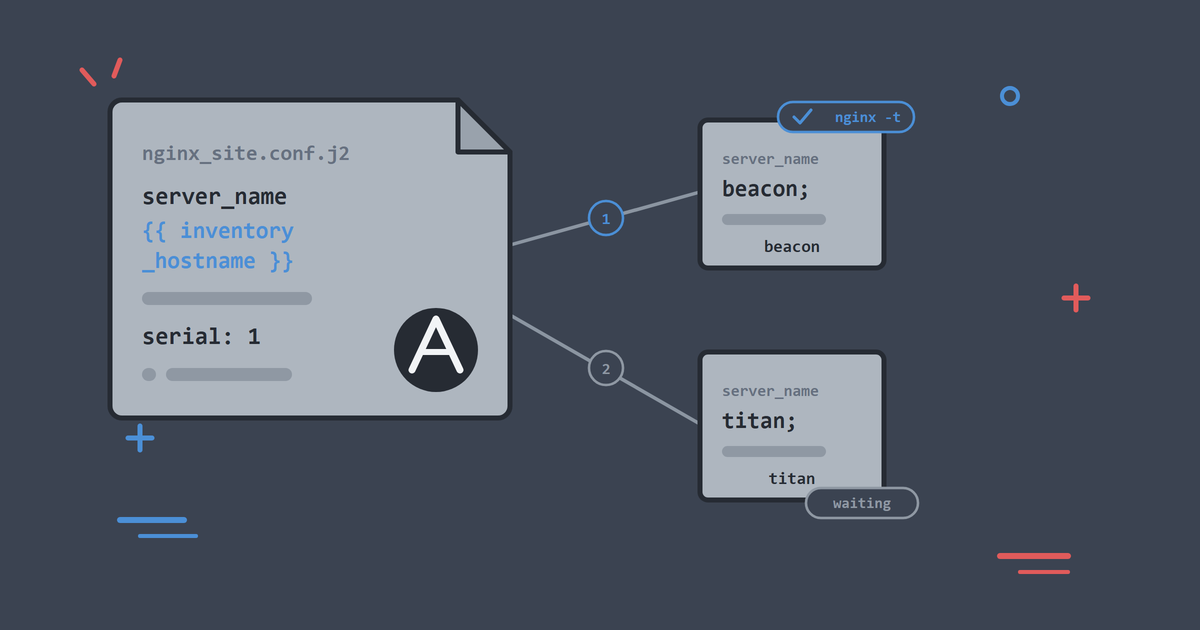
Task: Click the server_name label in the titan card
Action: [x=770, y=391]
